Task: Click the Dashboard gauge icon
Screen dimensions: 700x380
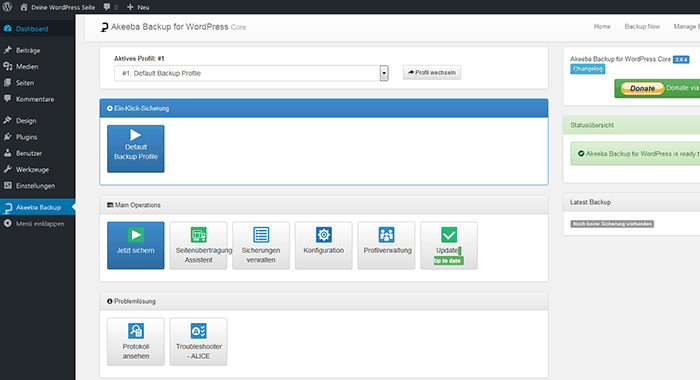Action: coord(8,29)
